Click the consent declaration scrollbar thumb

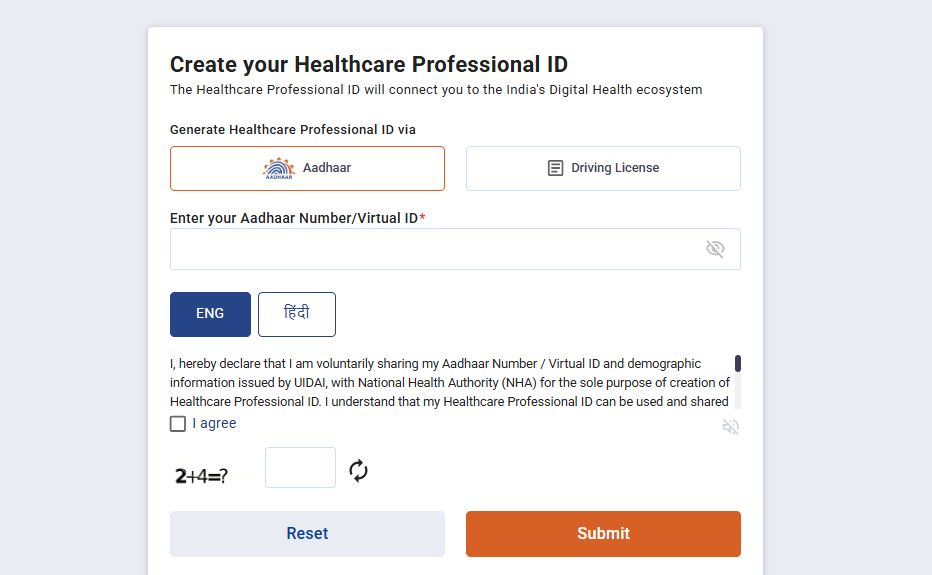(738, 363)
